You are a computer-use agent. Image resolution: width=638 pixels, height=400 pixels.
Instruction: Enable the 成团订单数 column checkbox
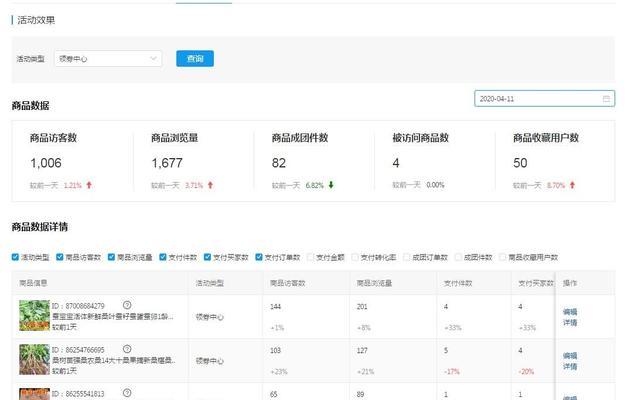coord(407,257)
